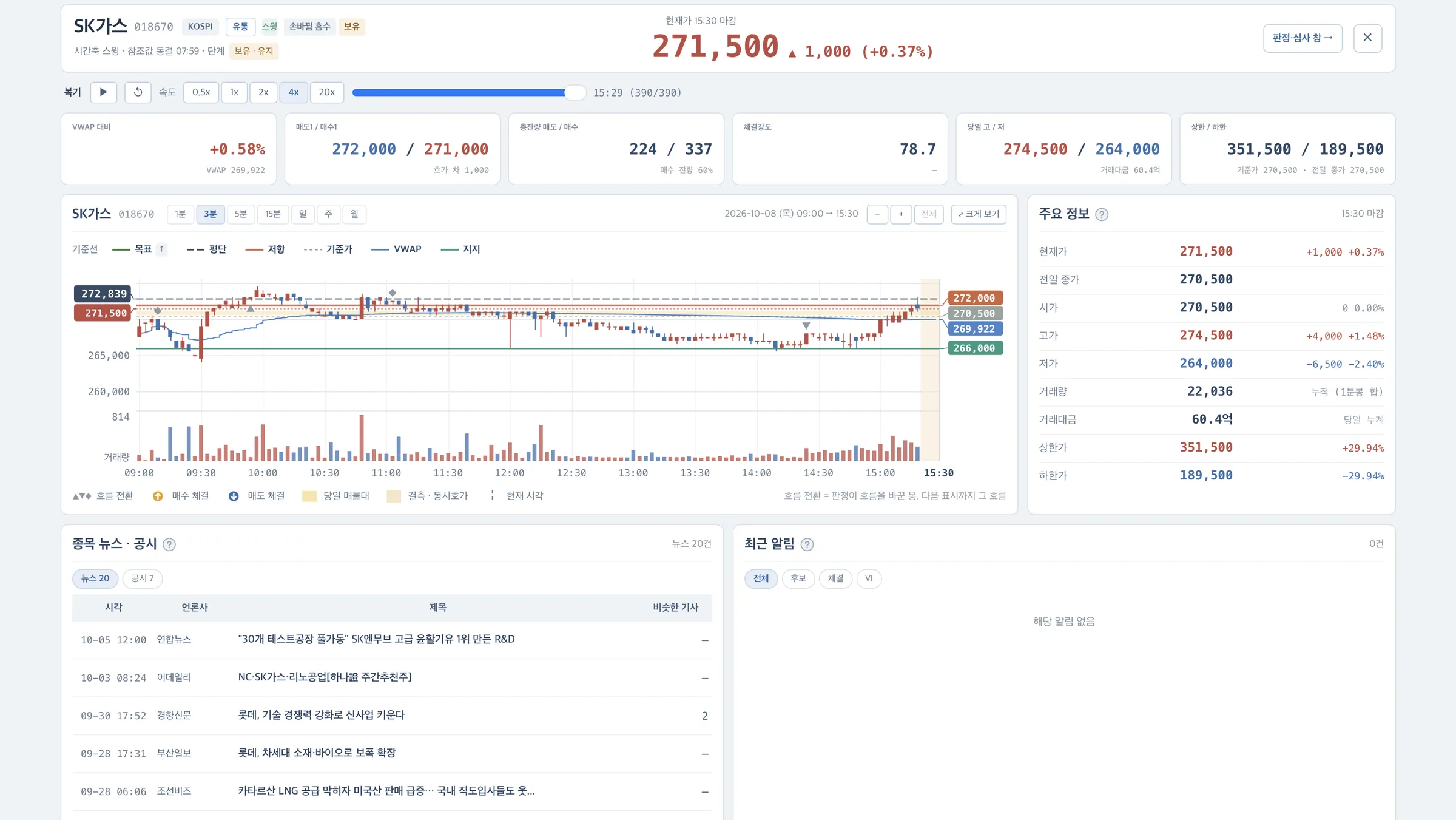
Task: Select the 3분 chart interval
Action: (210, 214)
